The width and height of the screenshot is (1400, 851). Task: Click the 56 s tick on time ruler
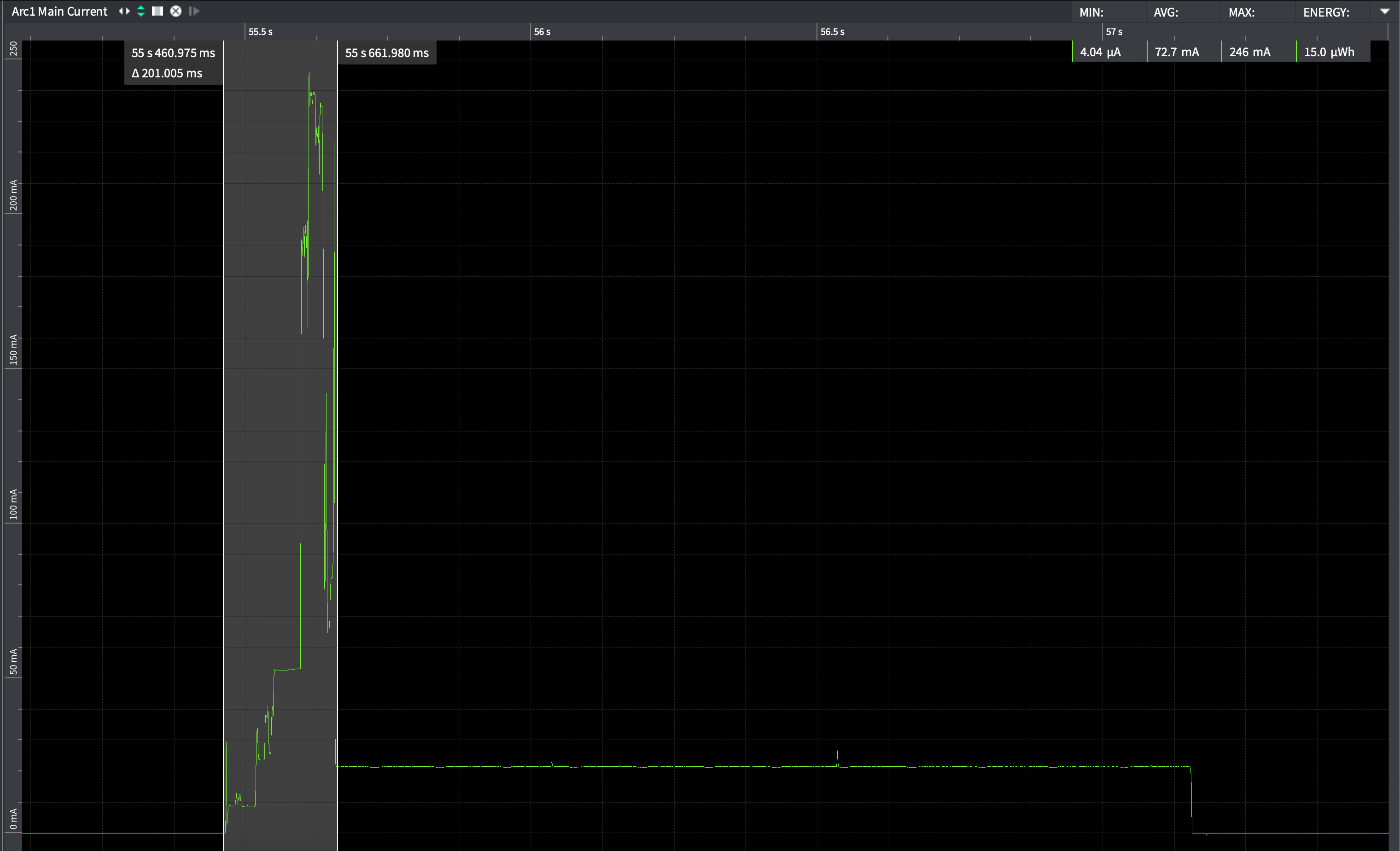542,32
